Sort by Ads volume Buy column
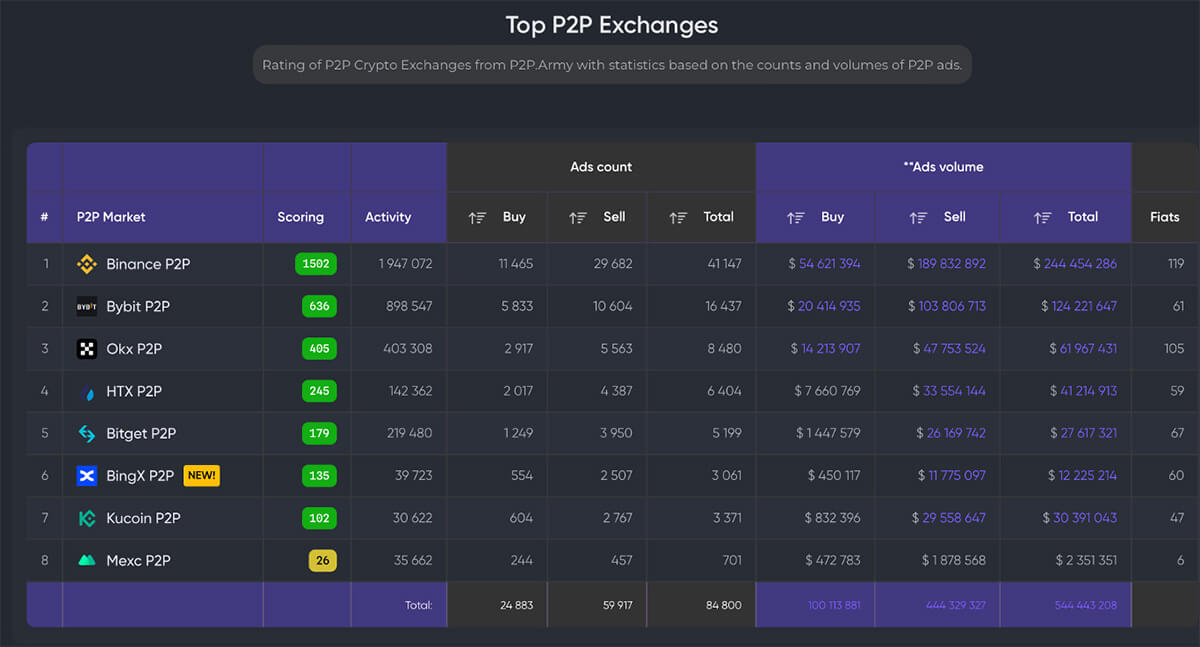 click(x=795, y=217)
